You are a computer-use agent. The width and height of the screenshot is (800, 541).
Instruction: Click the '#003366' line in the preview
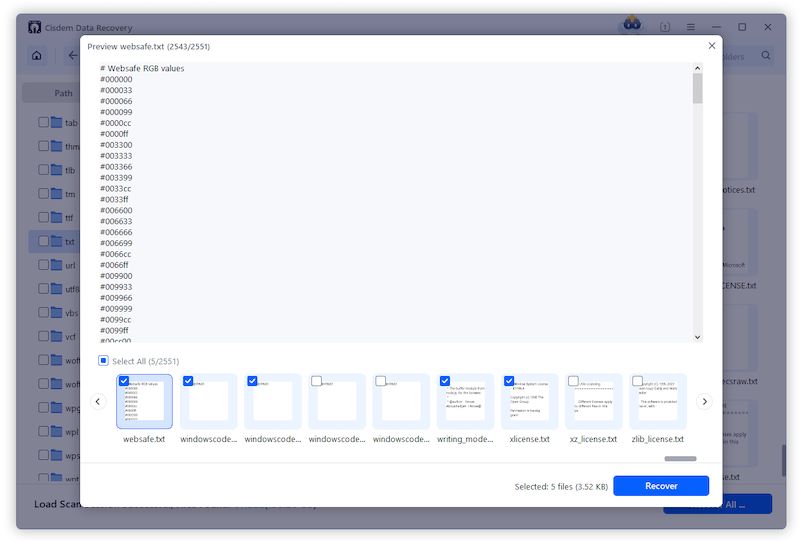(x=116, y=166)
